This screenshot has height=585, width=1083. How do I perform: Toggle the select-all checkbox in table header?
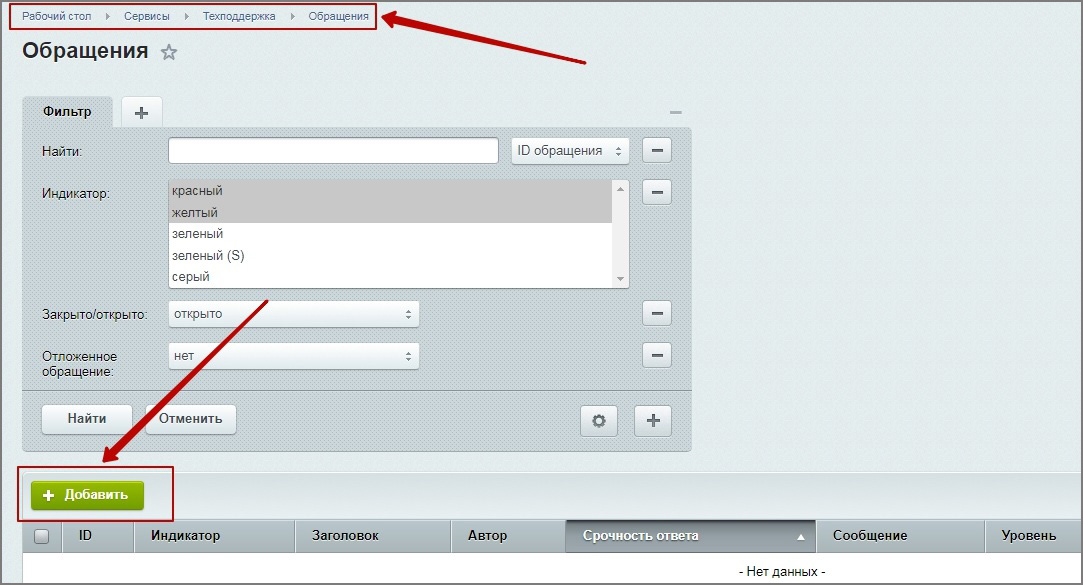[x=42, y=536]
